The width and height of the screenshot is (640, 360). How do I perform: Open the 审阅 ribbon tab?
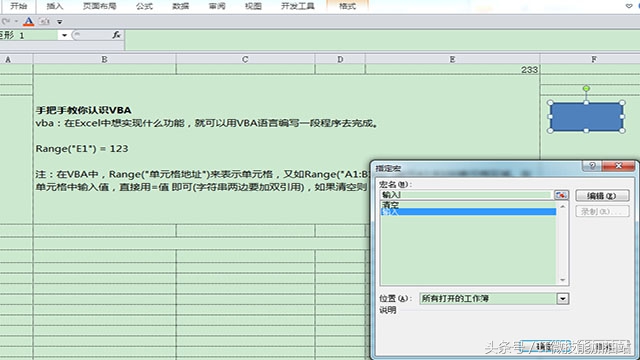coord(217,6)
